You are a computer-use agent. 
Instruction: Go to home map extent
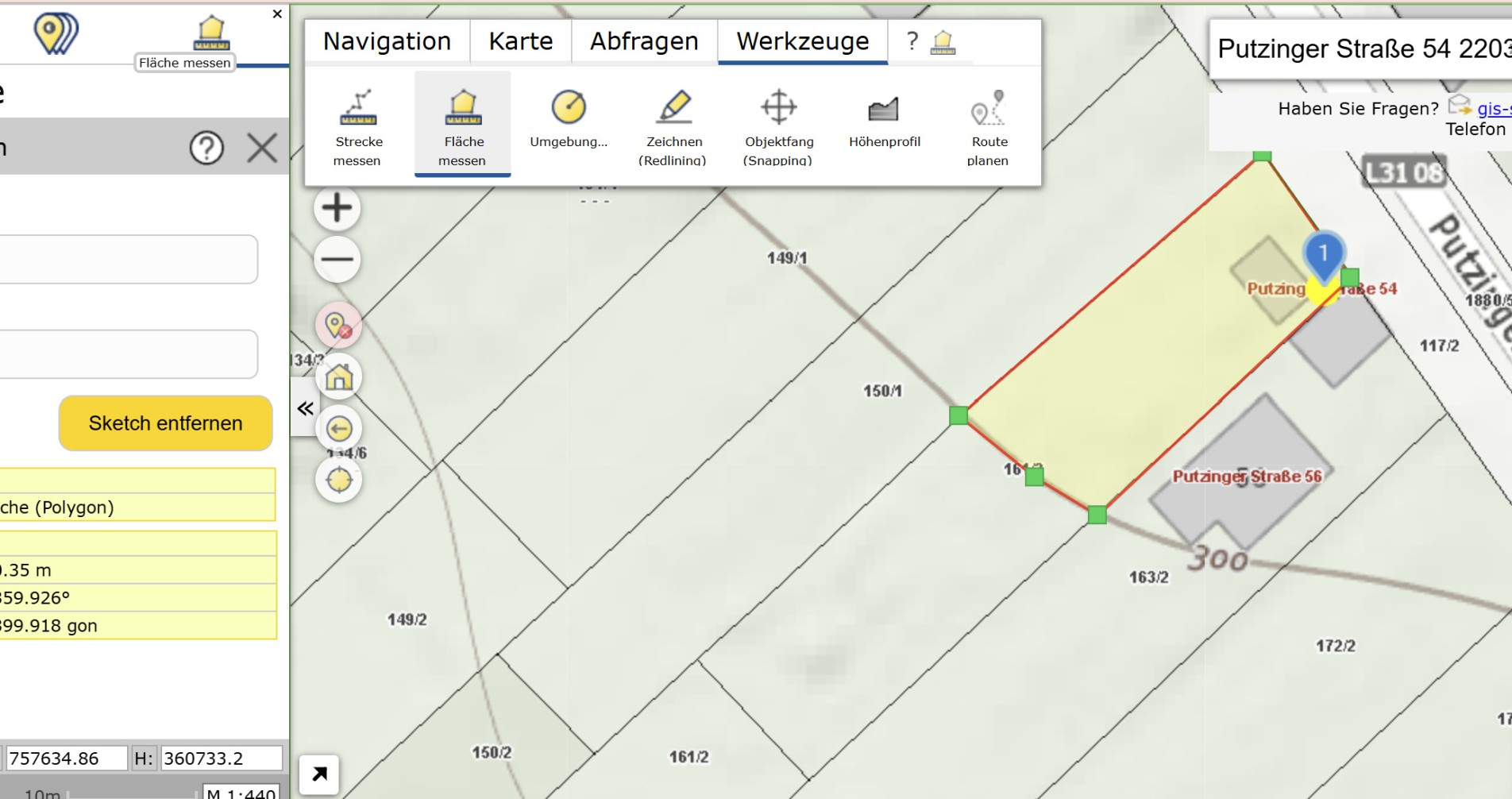pos(339,376)
